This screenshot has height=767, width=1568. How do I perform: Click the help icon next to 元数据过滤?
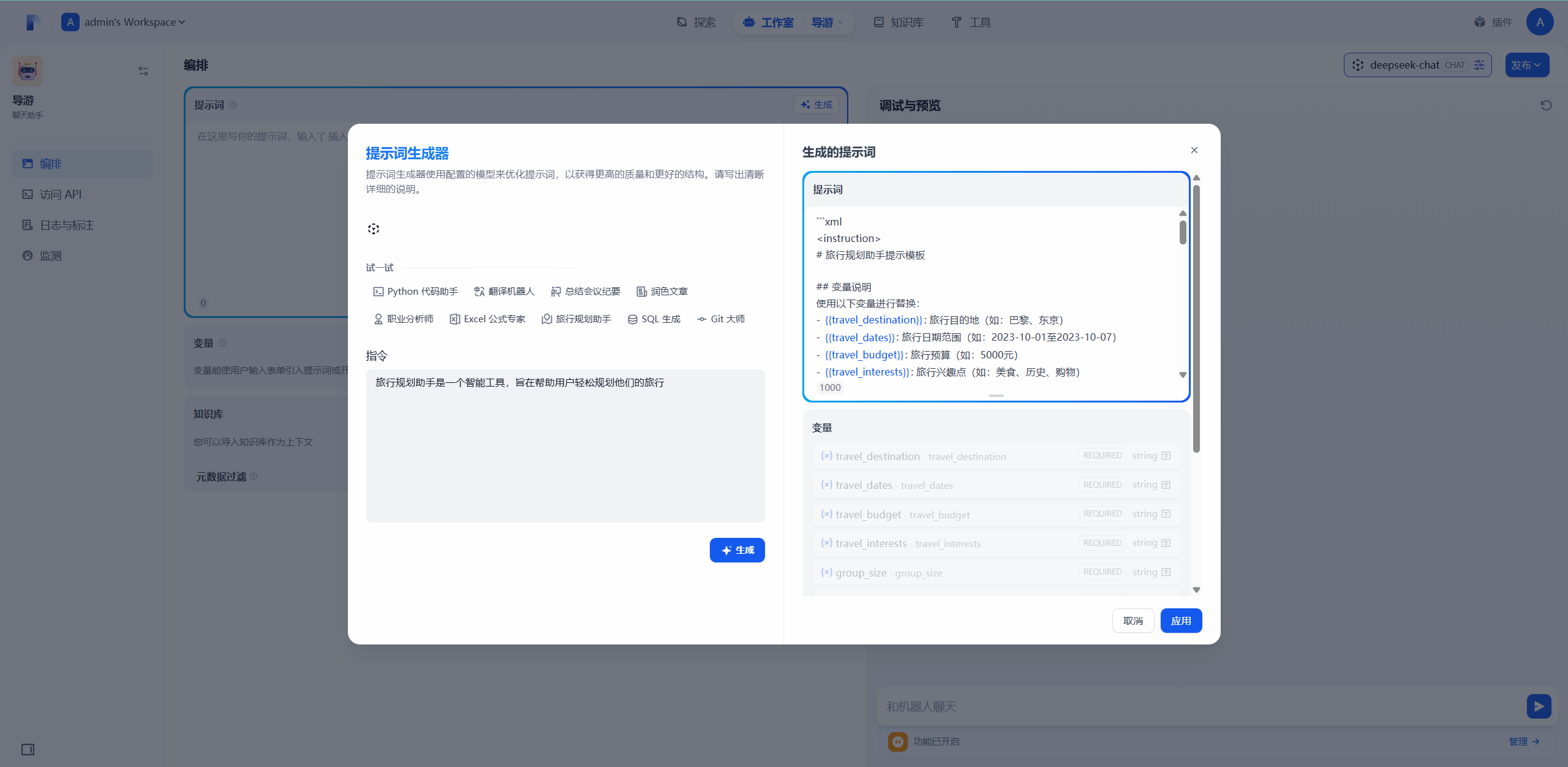254,477
